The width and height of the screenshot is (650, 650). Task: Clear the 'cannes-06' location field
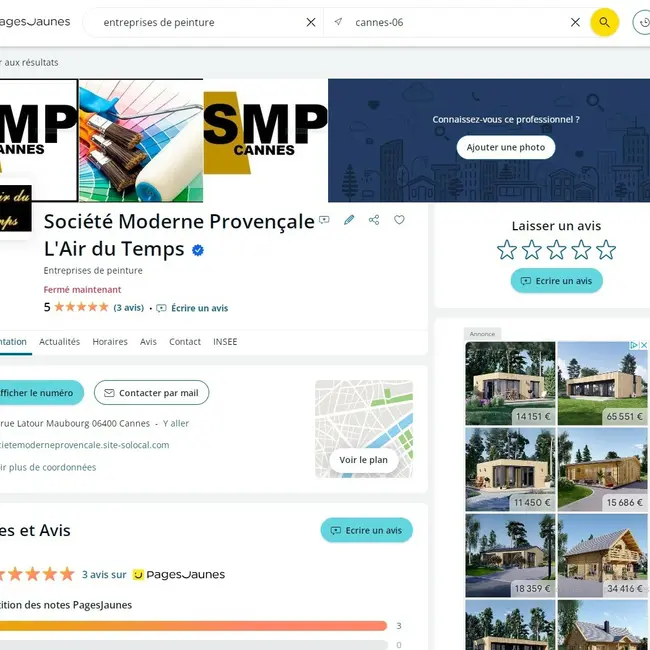pyautogui.click(x=575, y=22)
